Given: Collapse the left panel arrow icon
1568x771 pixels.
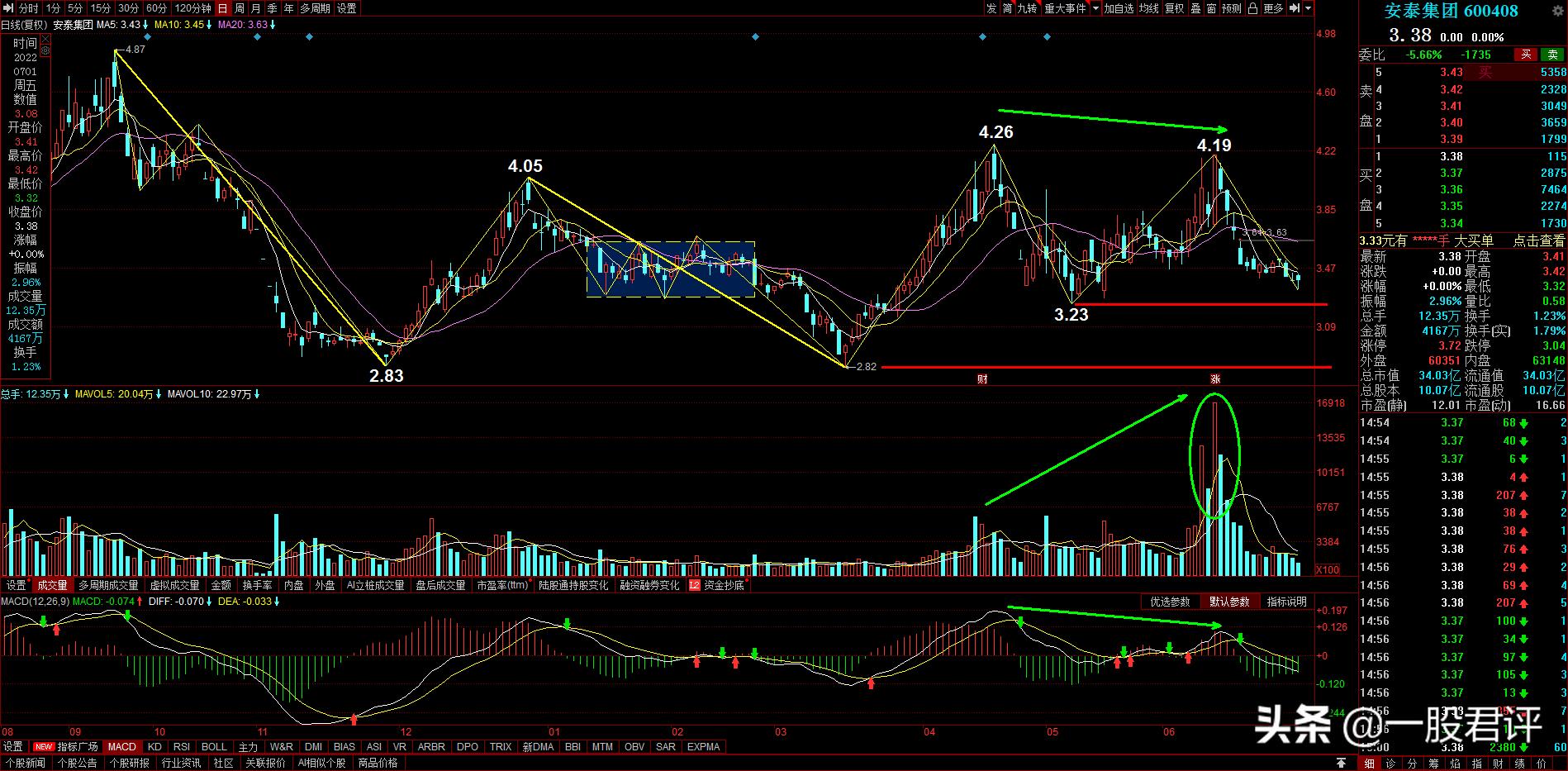Looking at the screenshot, I should tap(7, 8).
